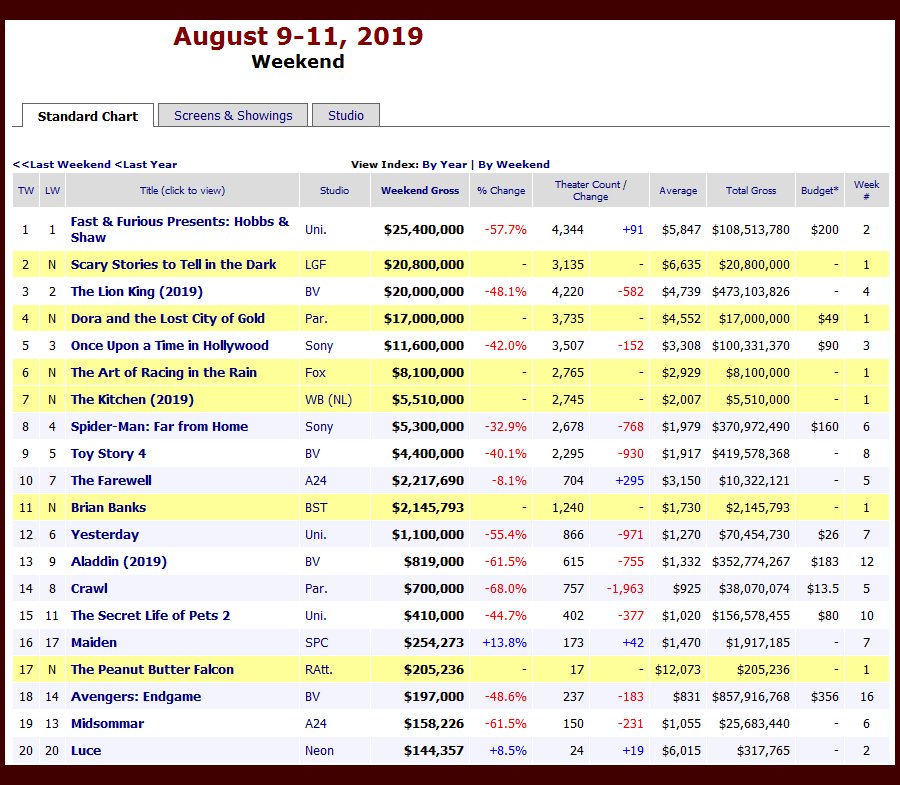Click The Lion King (2019) title
Screen dimensions: 900x785
pos(136,292)
